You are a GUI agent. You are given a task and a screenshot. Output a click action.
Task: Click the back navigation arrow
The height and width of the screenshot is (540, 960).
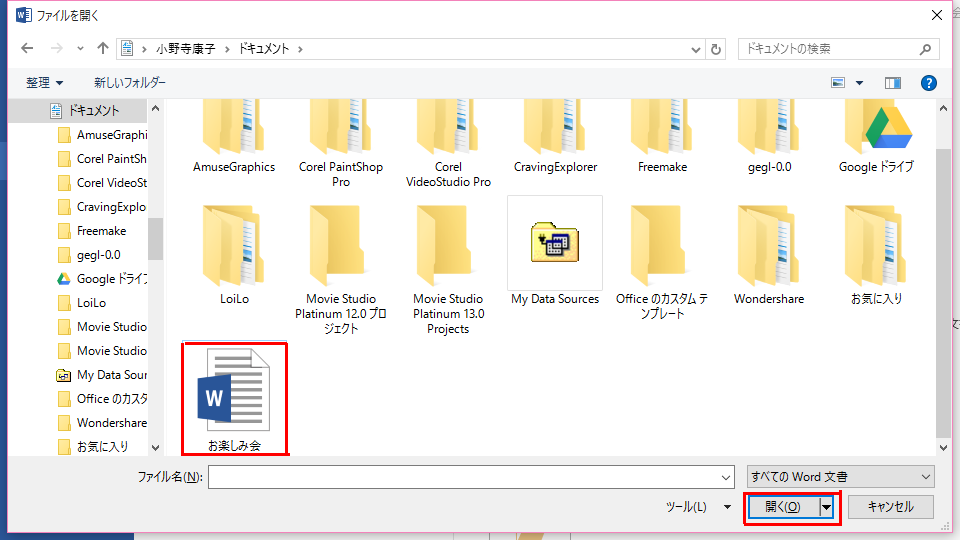point(27,48)
